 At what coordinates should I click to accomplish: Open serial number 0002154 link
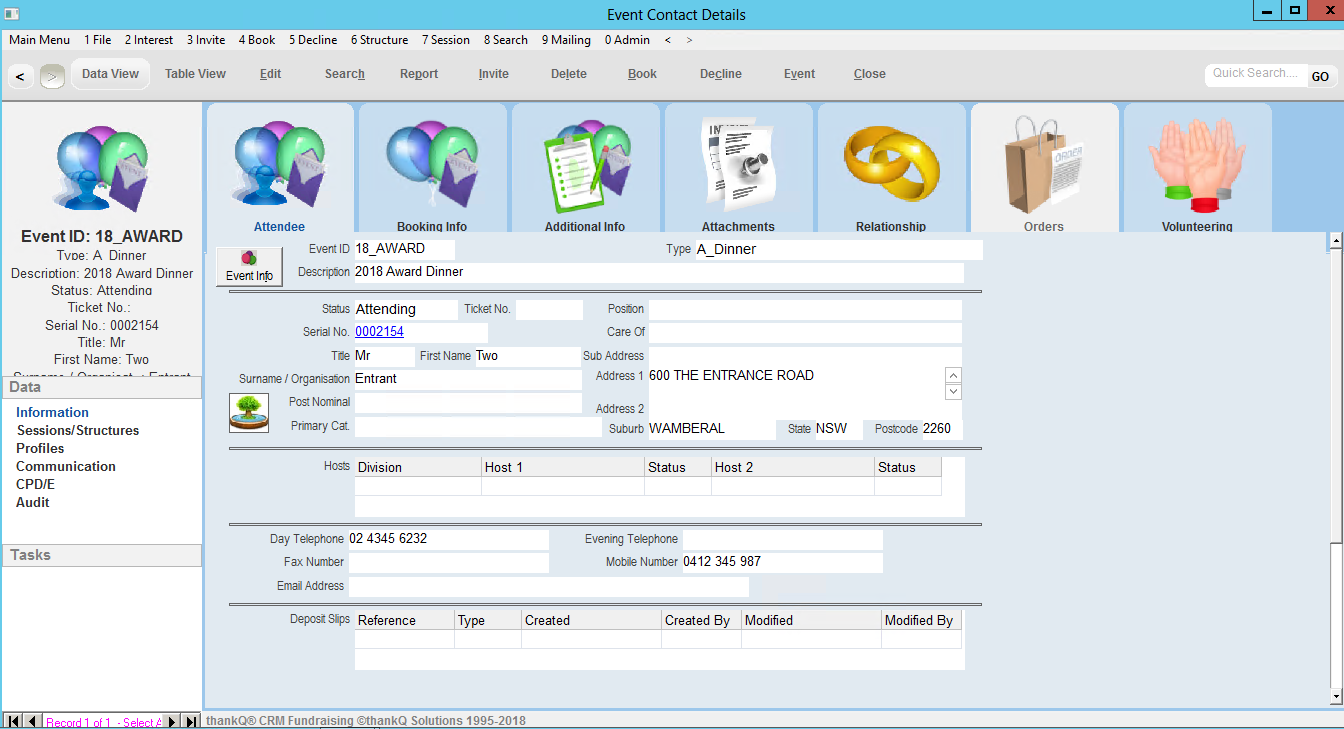379,332
